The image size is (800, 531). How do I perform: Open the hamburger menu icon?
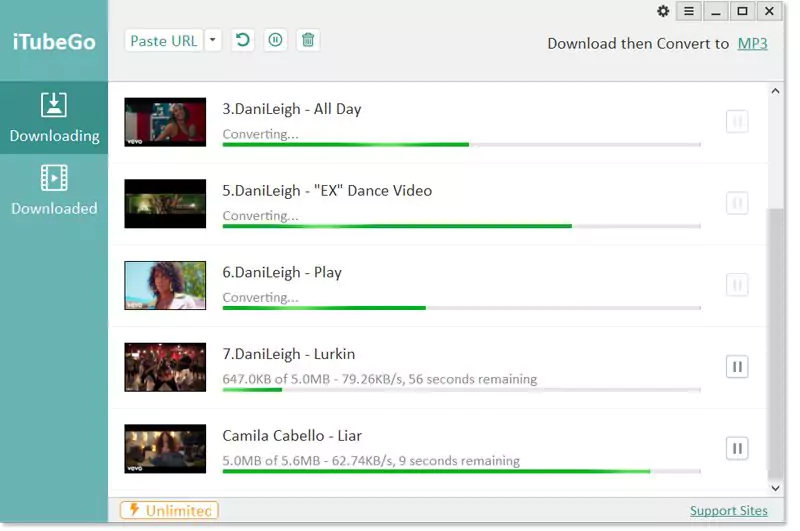(688, 11)
